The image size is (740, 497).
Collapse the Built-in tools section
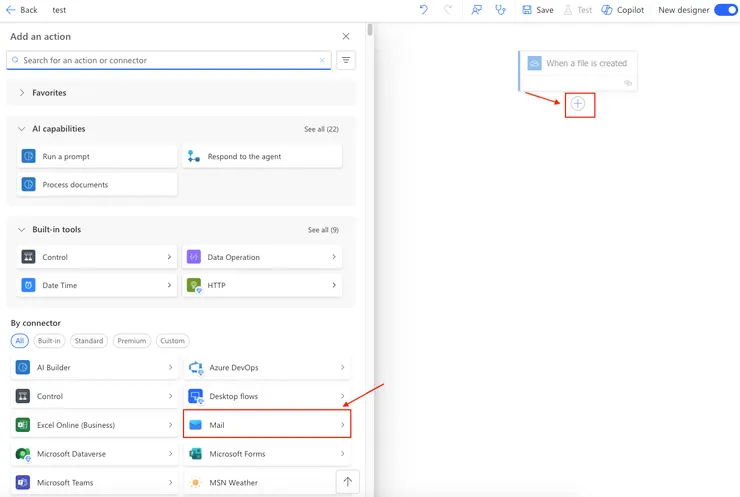21,230
